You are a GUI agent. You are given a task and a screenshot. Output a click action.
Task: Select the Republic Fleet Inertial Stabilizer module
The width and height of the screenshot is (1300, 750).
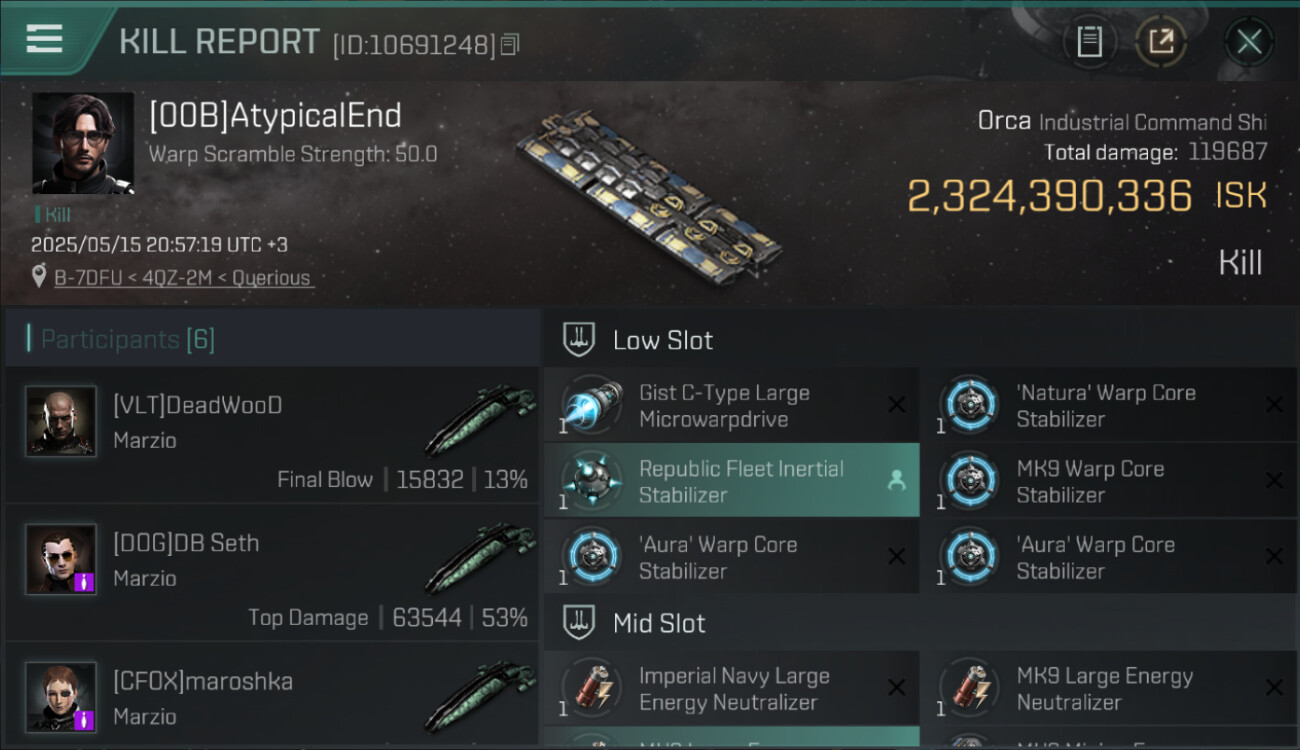730,481
